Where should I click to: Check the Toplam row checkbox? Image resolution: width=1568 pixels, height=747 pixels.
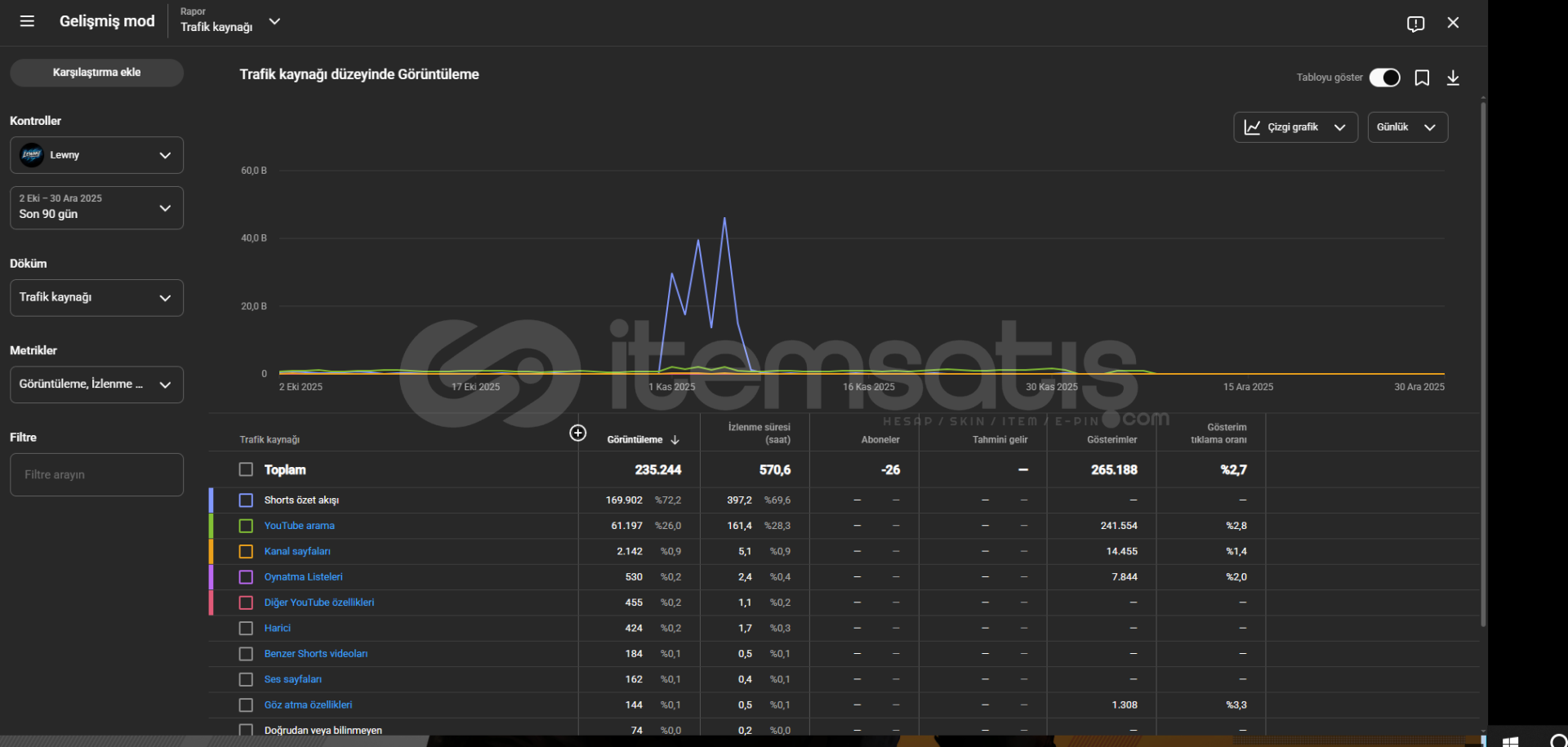[x=246, y=469]
